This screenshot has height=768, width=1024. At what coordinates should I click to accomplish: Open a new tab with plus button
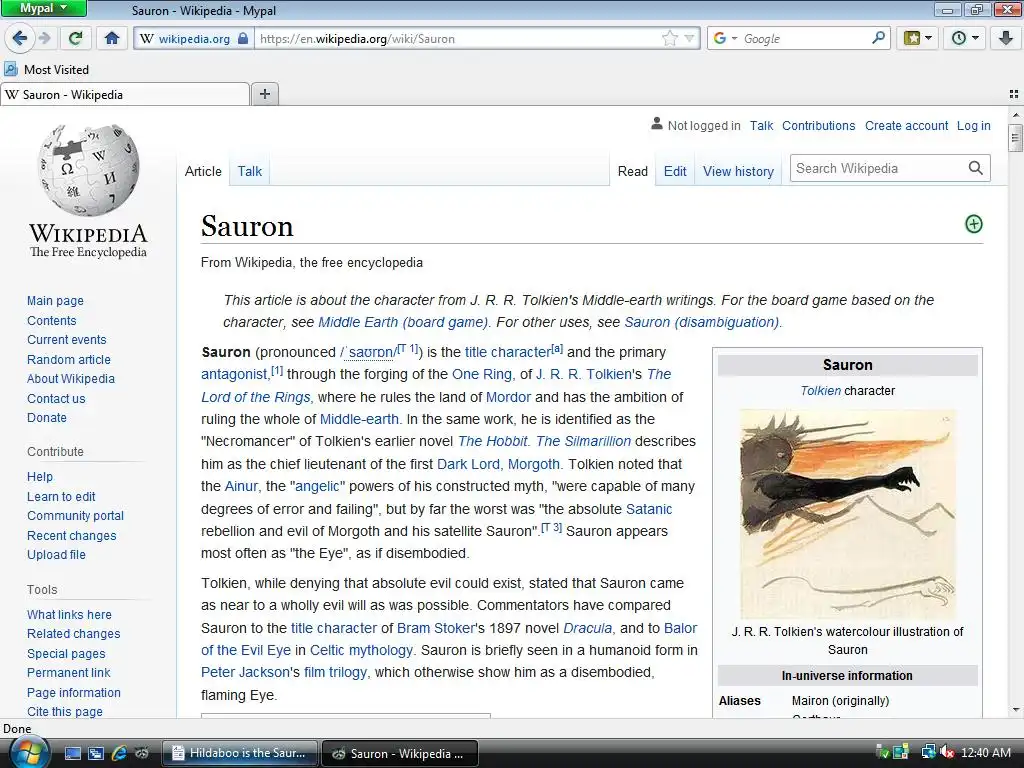(x=264, y=94)
